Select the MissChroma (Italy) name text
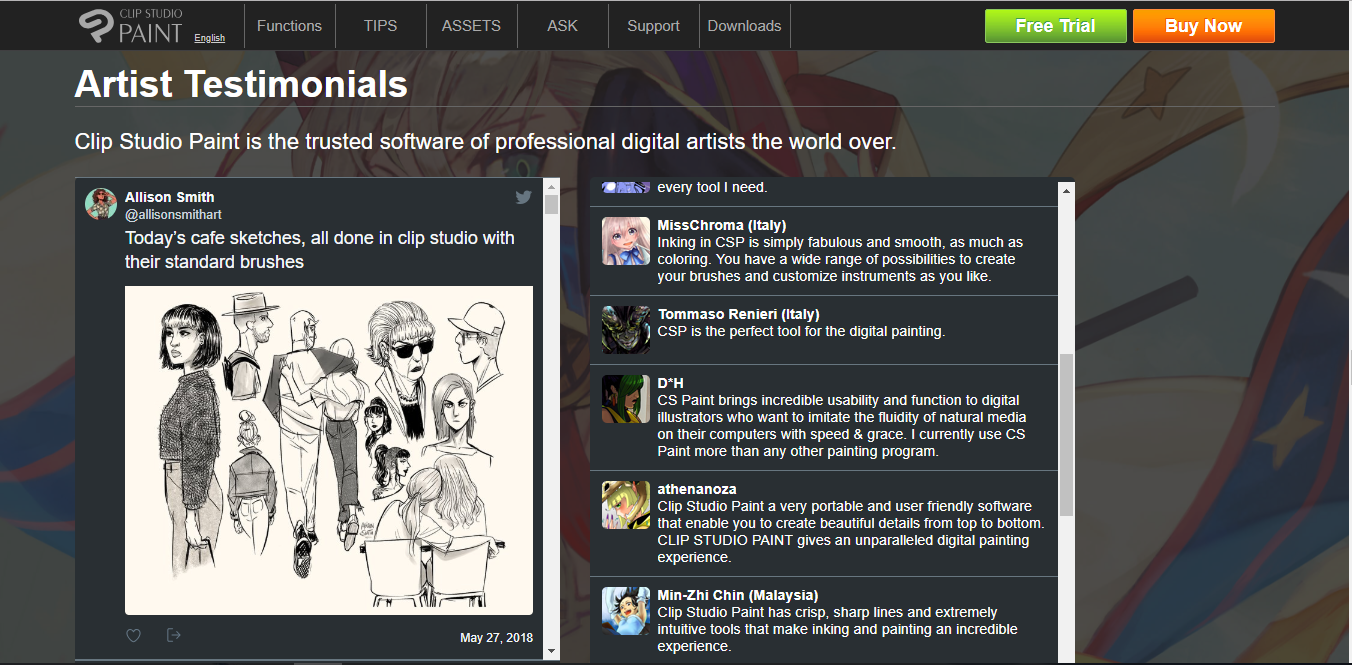The width and height of the screenshot is (1352, 665). [x=722, y=225]
